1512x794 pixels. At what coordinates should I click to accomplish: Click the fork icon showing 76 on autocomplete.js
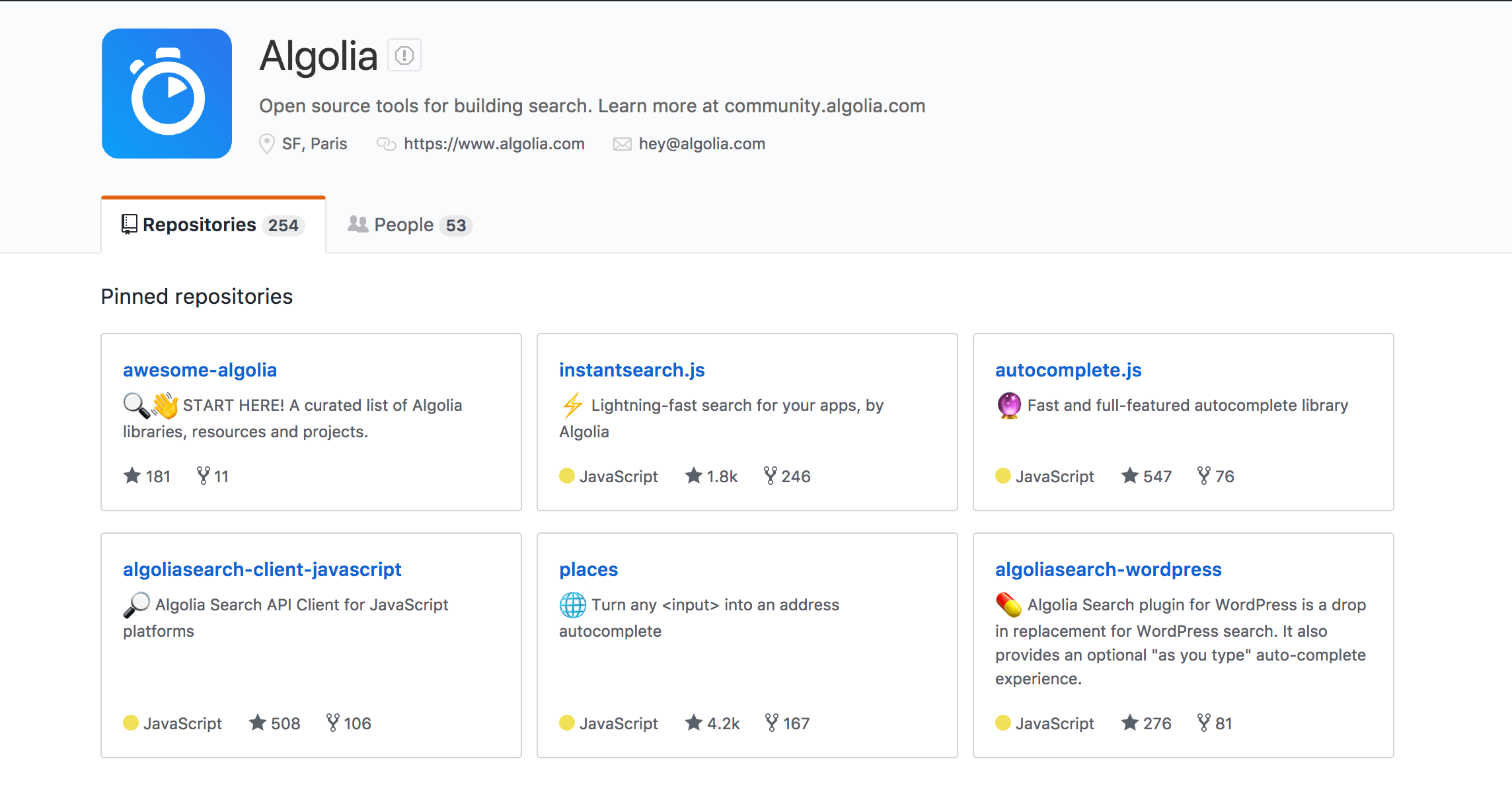click(x=1204, y=475)
